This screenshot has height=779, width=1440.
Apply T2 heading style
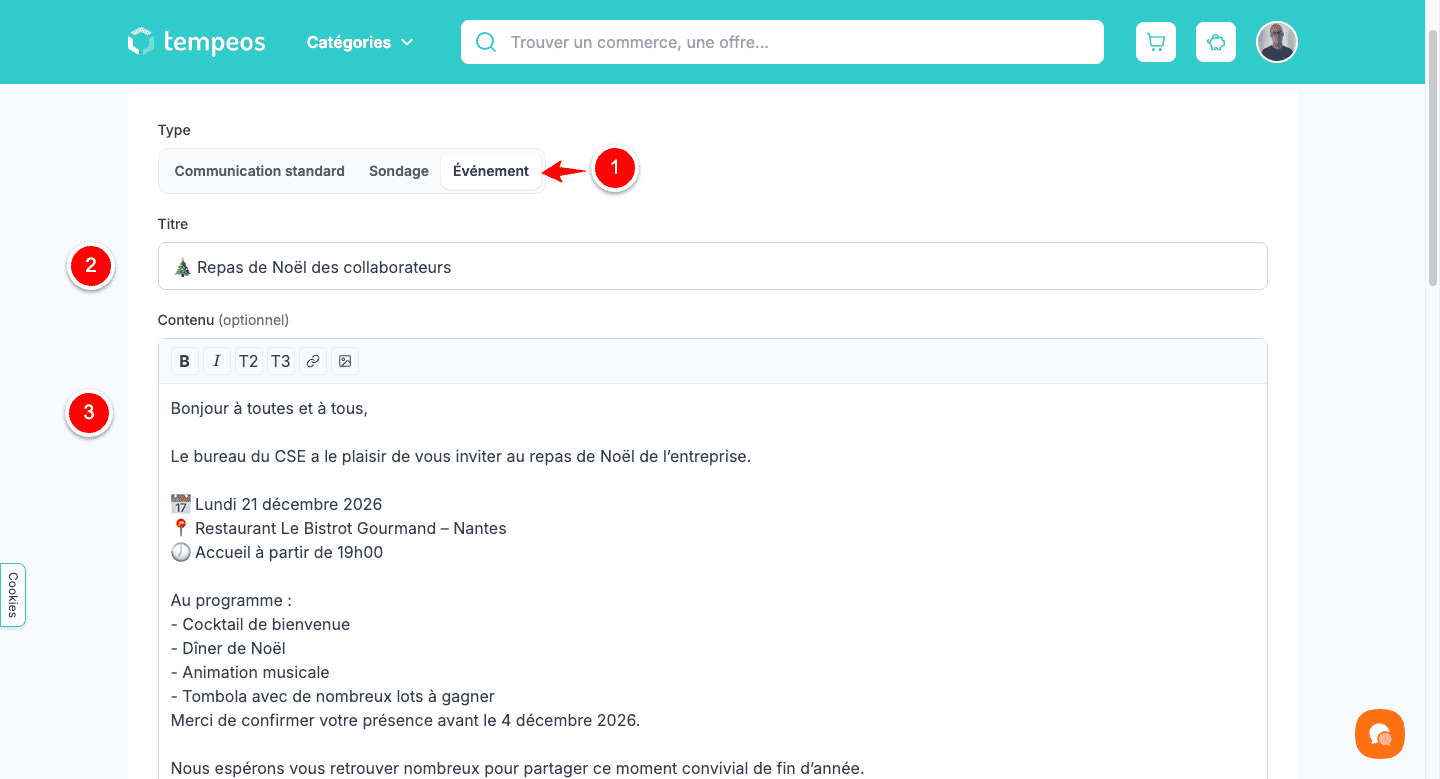click(249, 361)
